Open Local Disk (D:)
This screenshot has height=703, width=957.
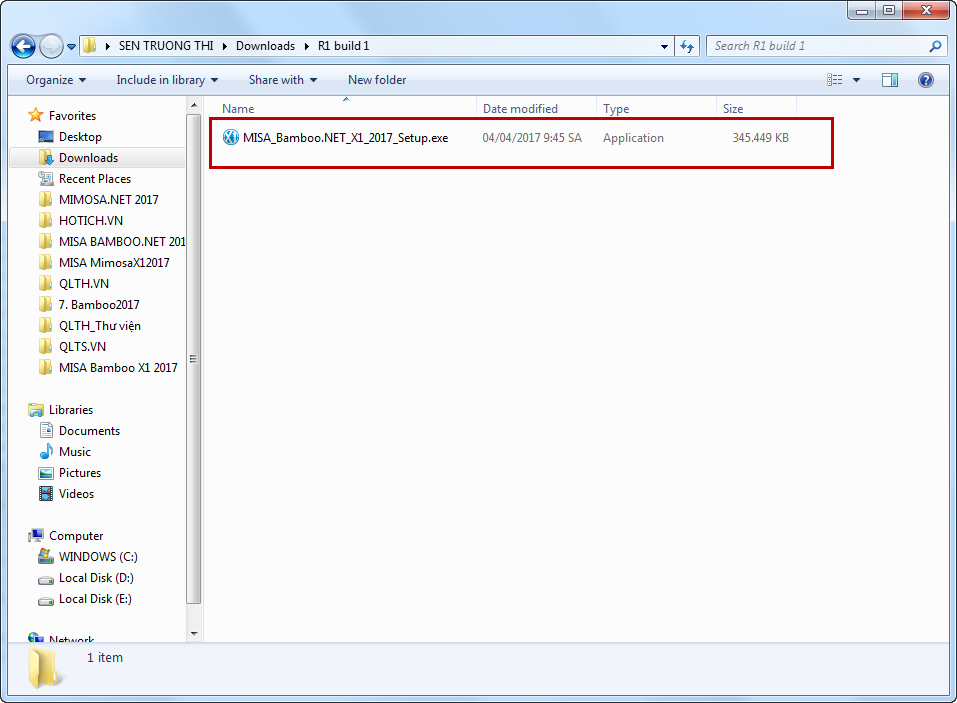(x=96, y=578)
